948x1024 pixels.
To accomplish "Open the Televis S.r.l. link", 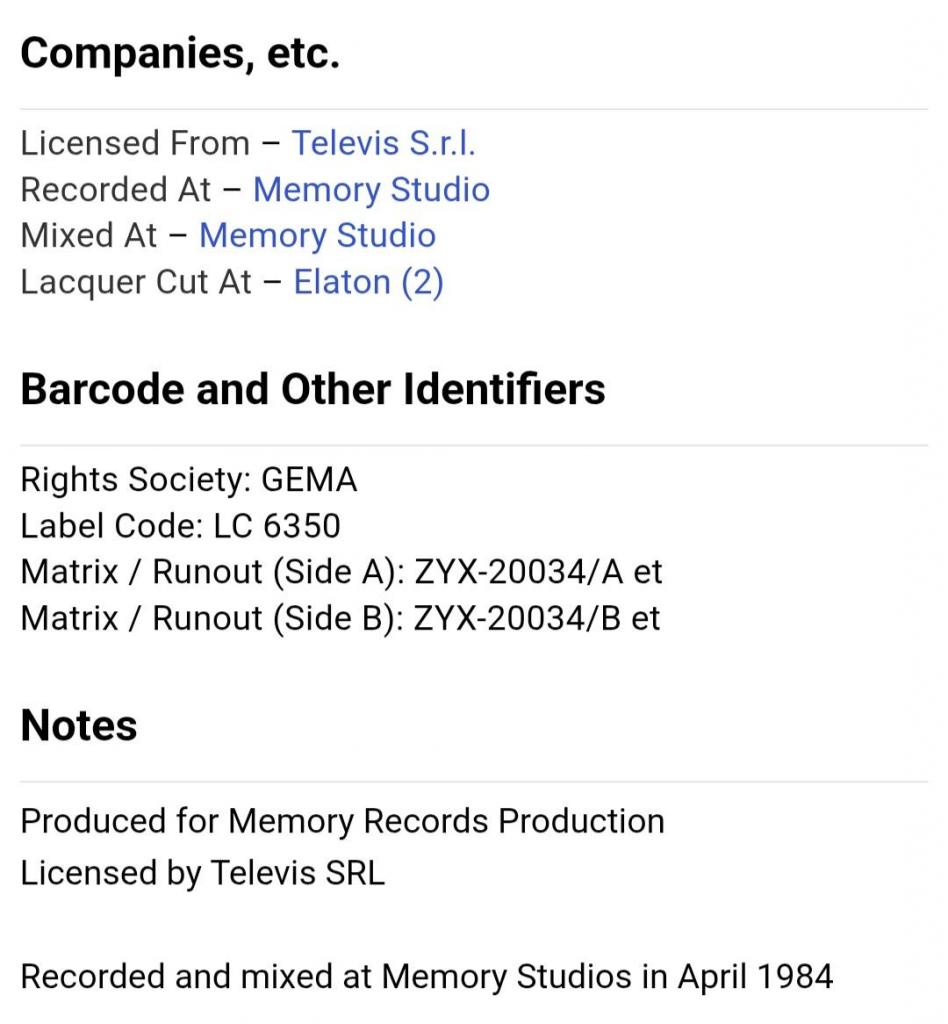I will click(383, 143).
